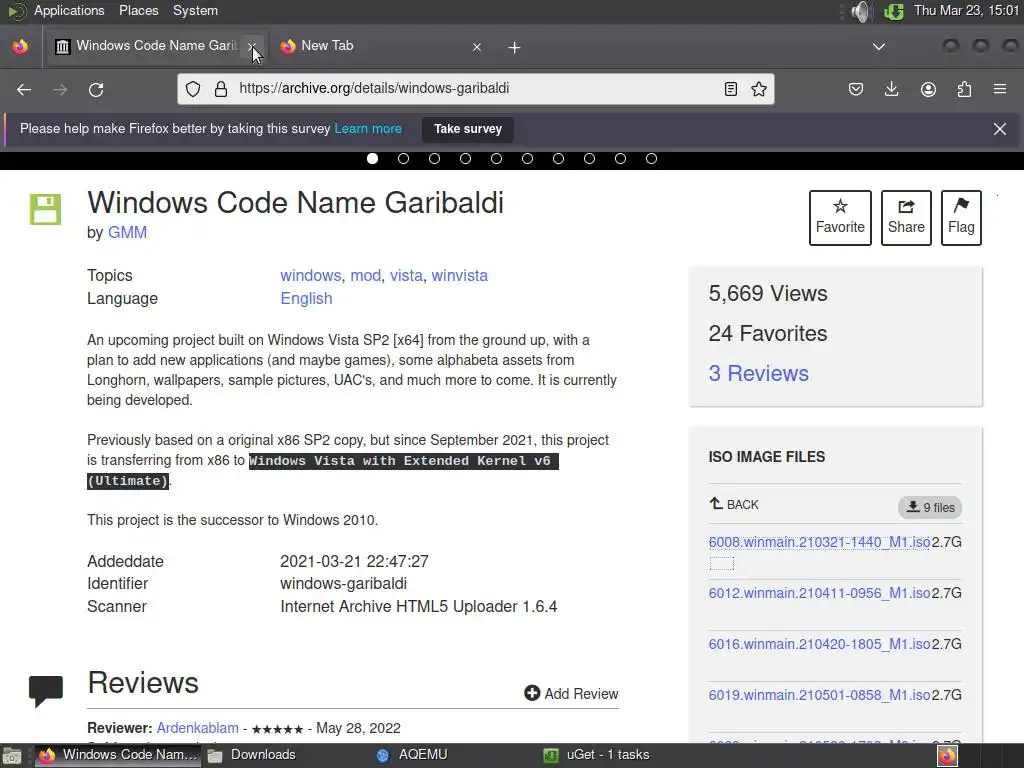The width and height of the screenshot is (1024, 768).
Task: Open the Firefox account icon
Action: pyautogui.click(x=928, y=89)
